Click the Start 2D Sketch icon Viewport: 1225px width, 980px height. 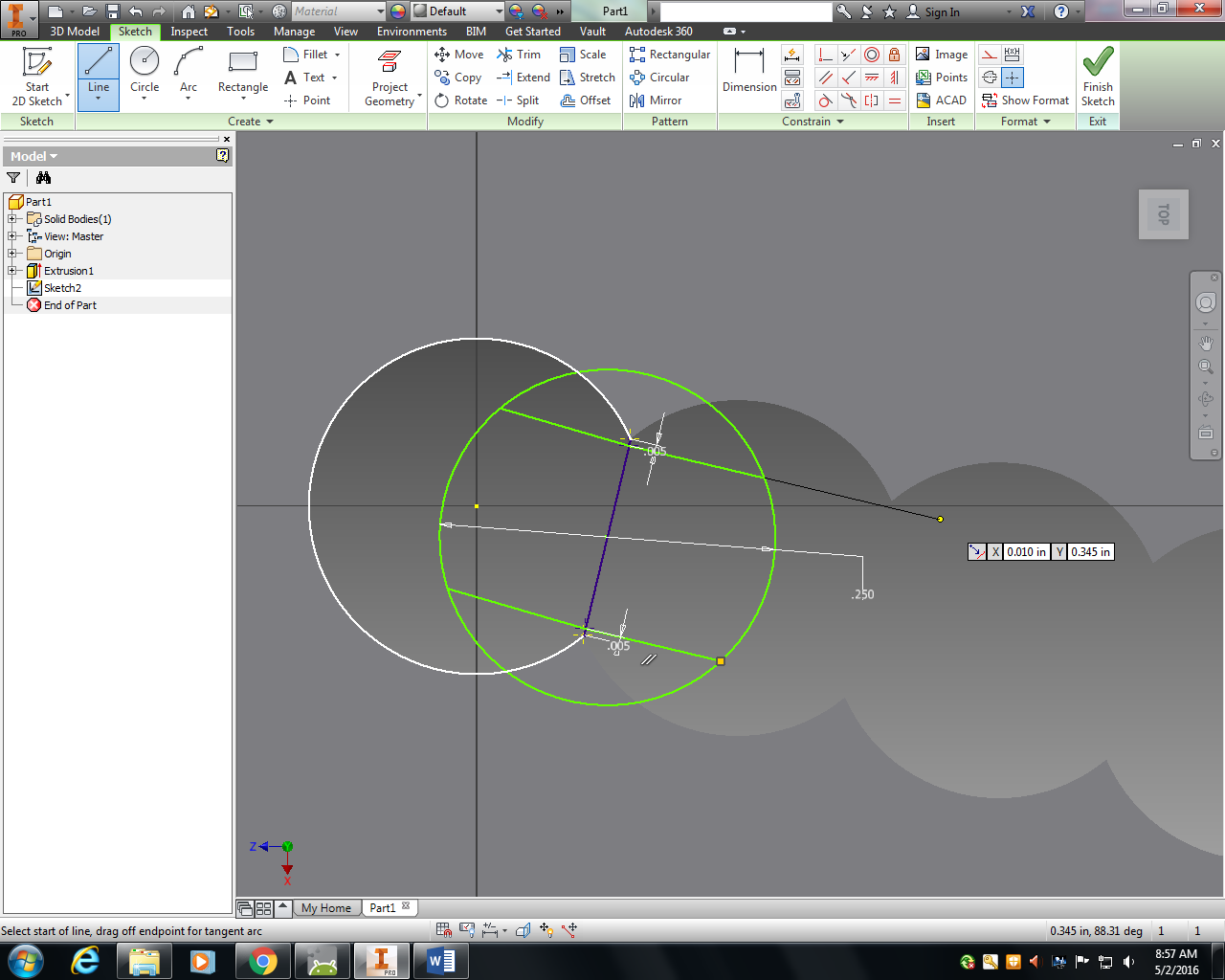click(37, 62)
